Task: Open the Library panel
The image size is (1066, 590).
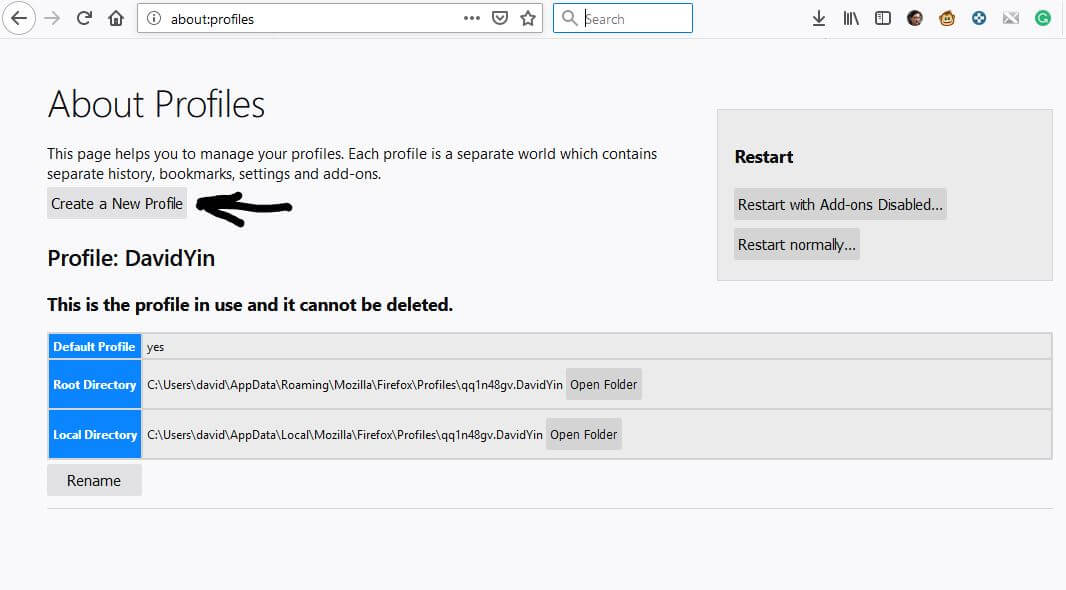Action: (x=850, y=17)
